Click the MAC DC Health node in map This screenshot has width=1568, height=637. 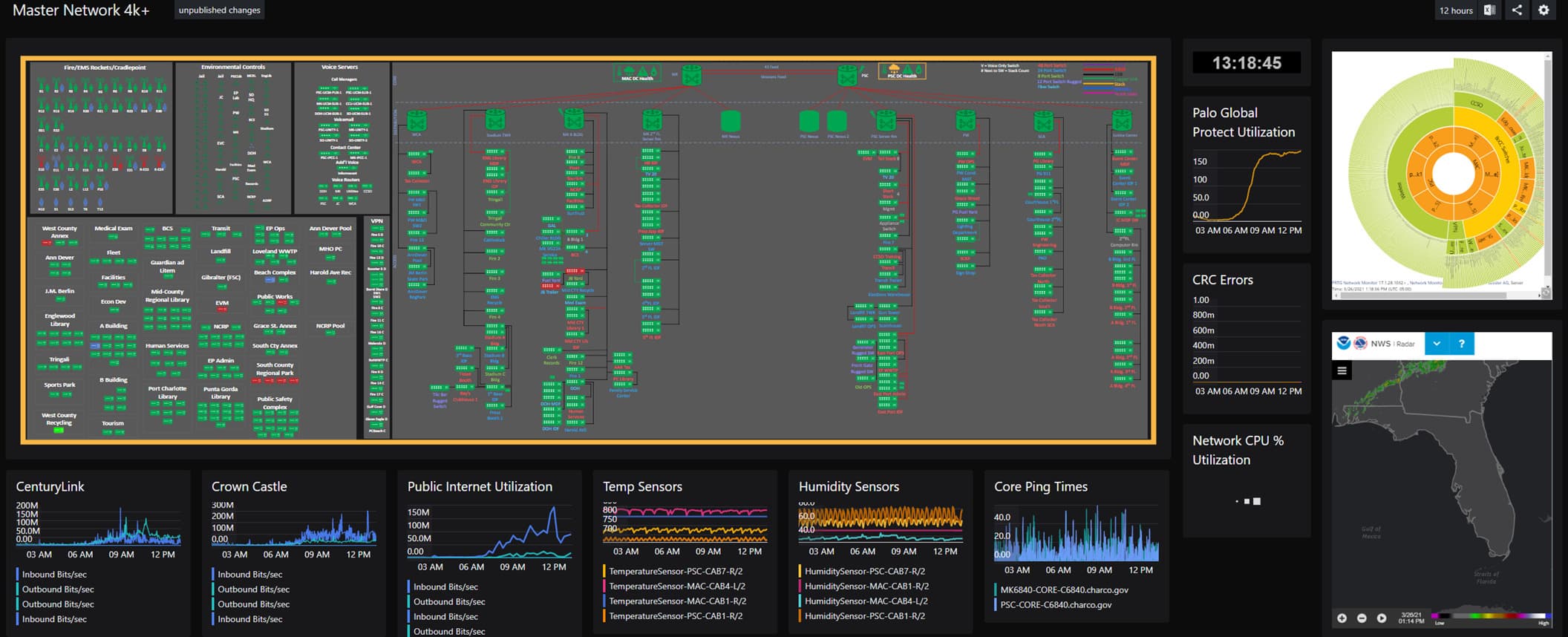coord(637,73)
